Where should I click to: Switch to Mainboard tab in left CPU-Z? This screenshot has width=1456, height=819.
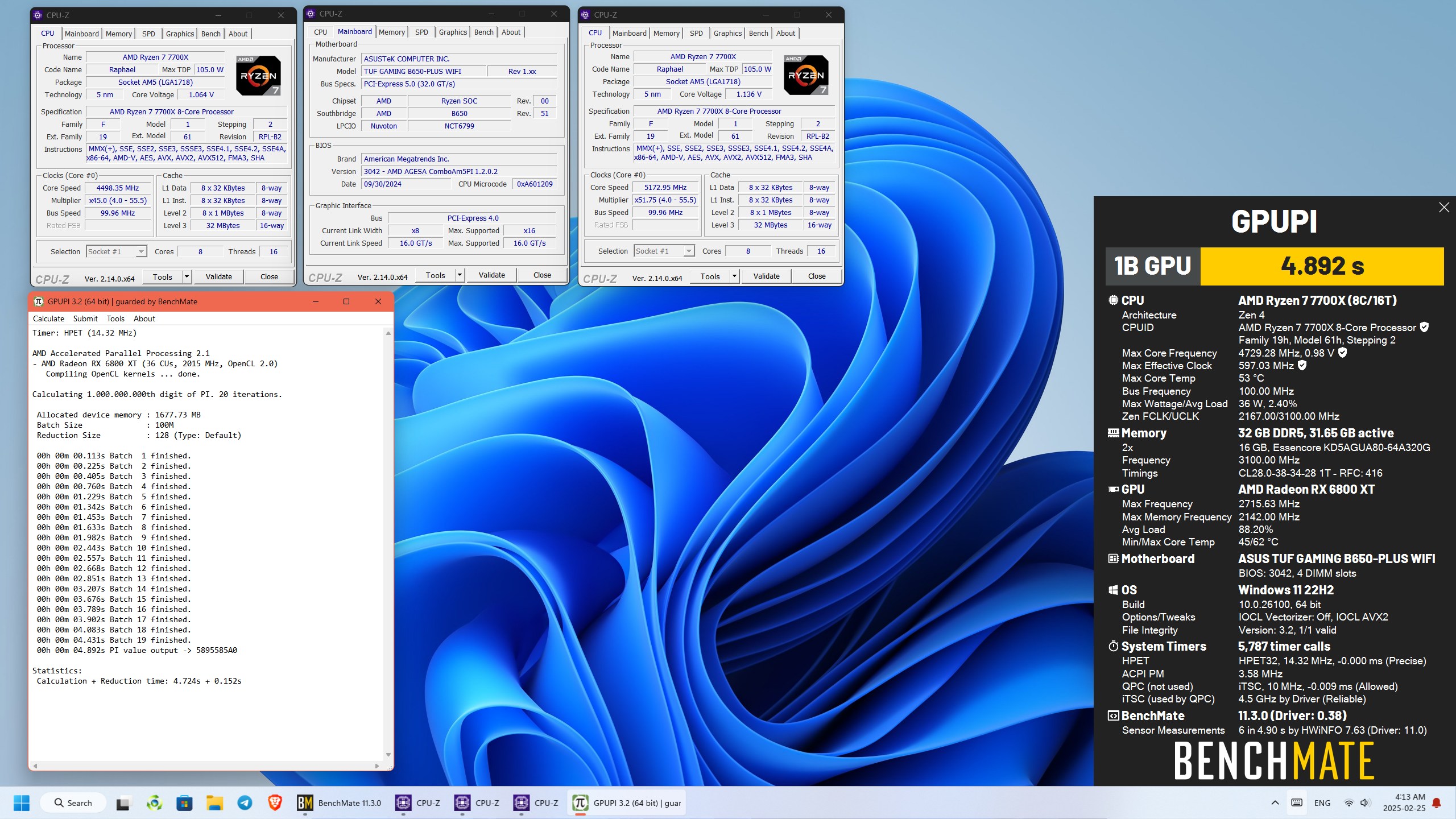82,34
